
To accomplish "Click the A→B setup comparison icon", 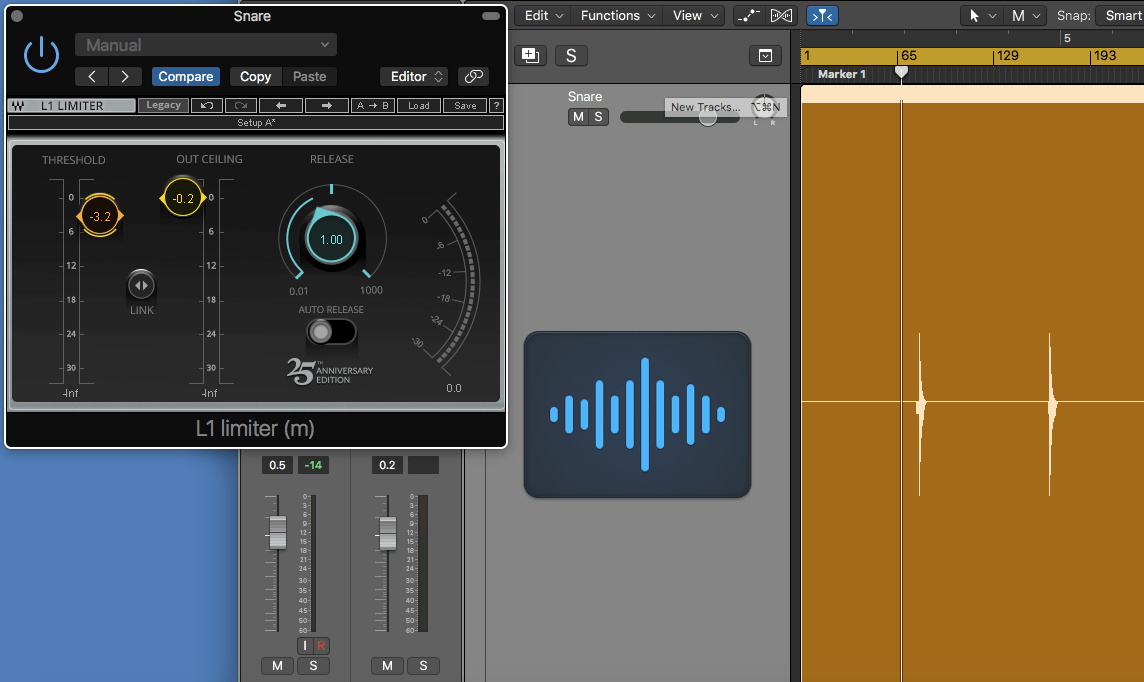I will [372, 105].
